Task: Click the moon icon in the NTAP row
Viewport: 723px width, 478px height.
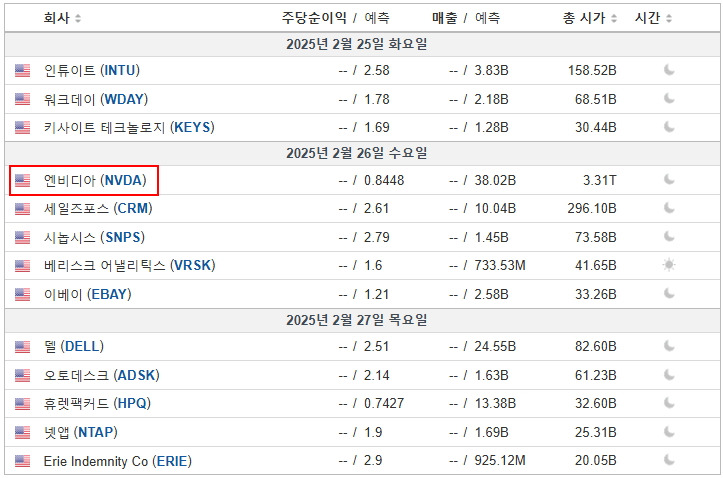Action: pyautogui.click(x=669, y=432)
